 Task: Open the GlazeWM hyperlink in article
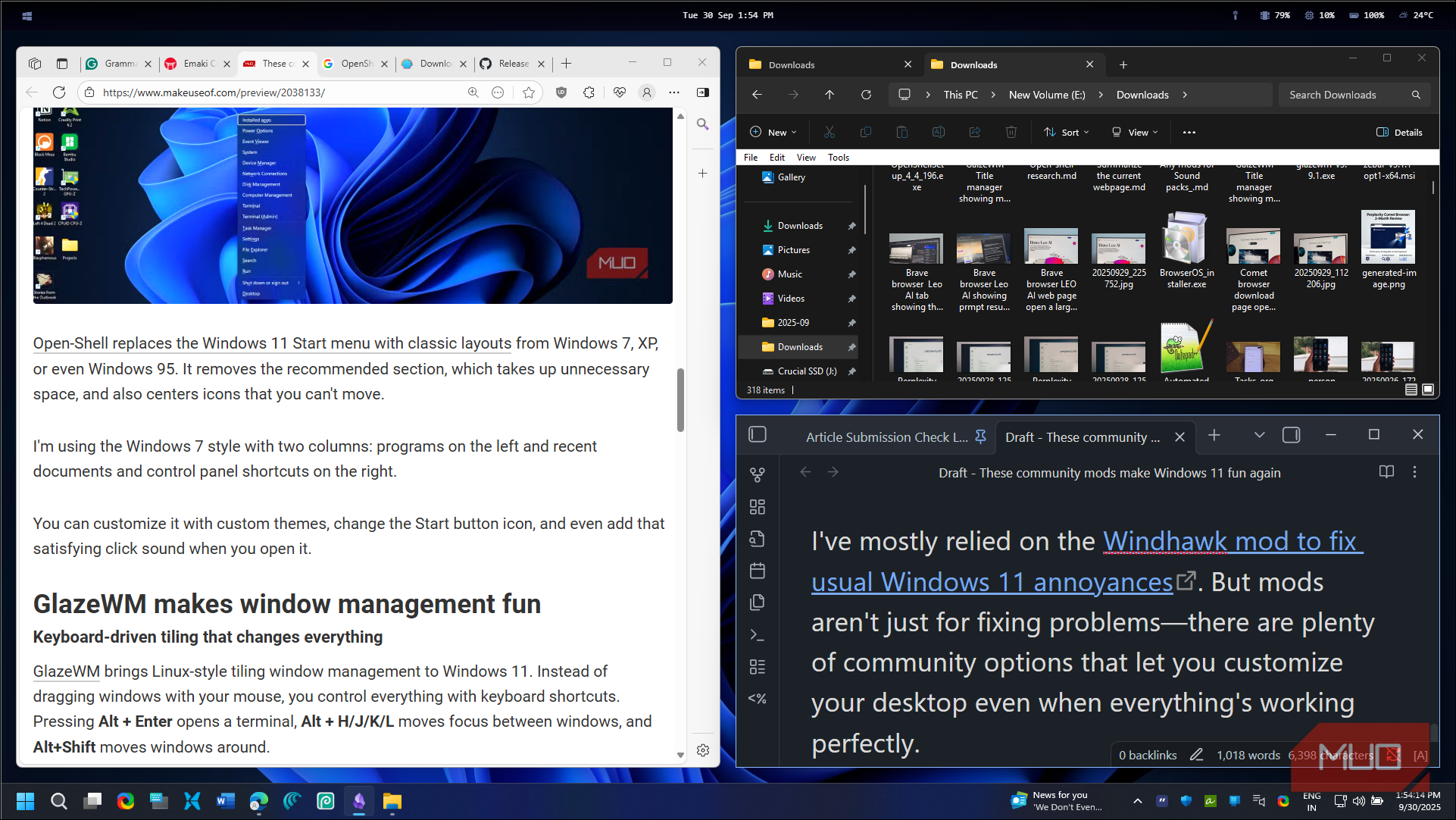(67, 671)
